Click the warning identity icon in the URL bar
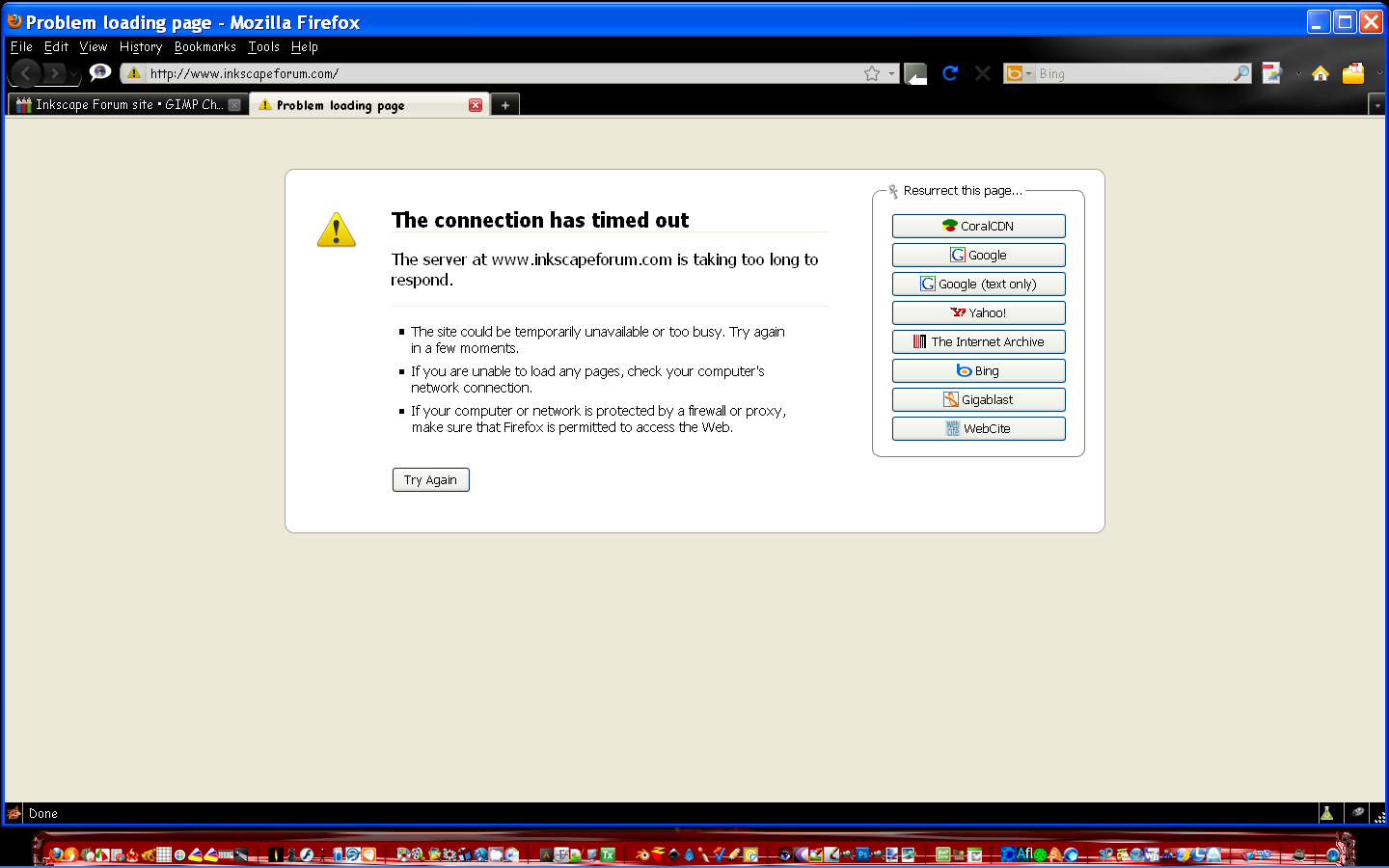Screen dimensions: 1389x868 pyautogui.click(x=134, y=73)
